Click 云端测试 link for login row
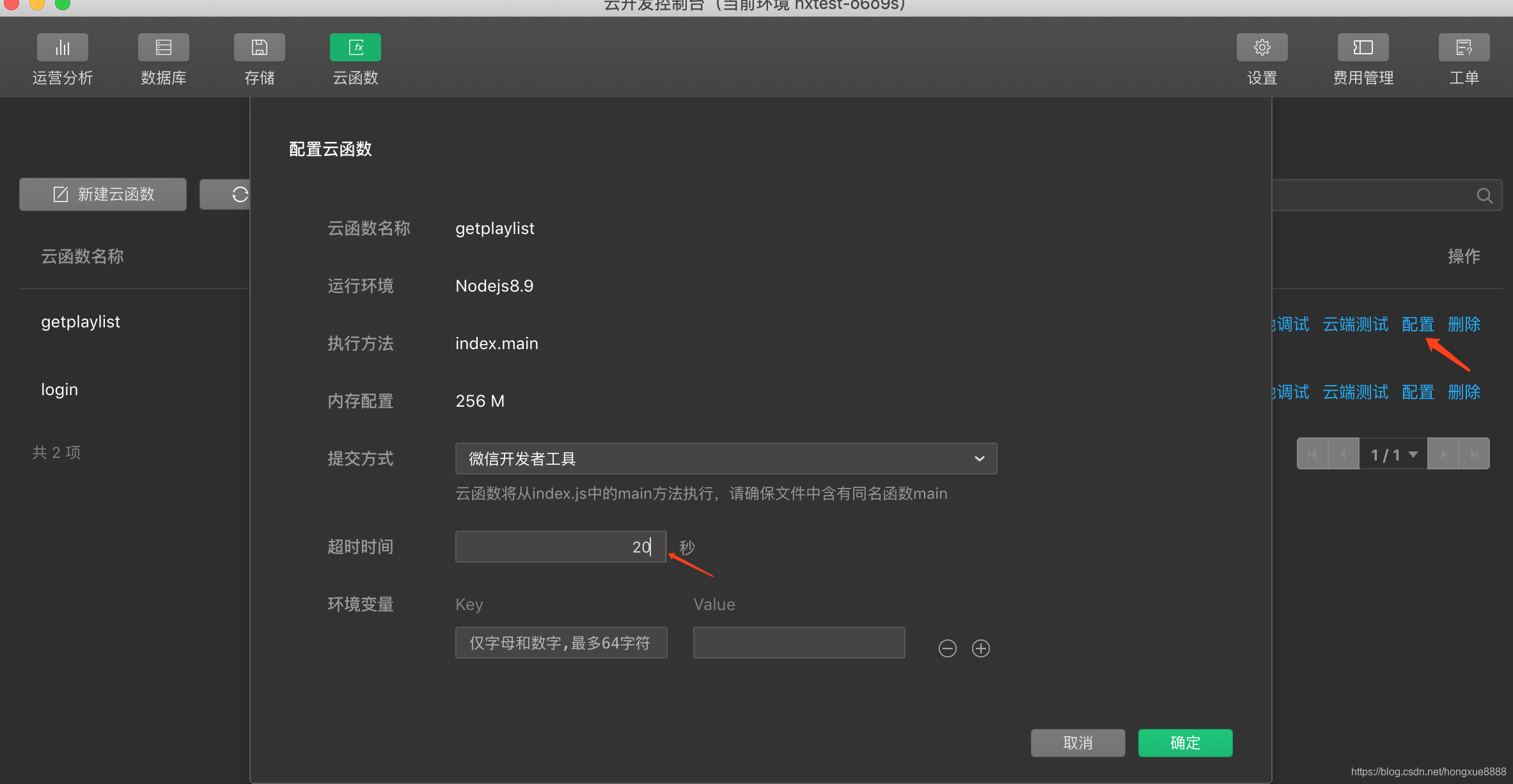Viewport: 1513px width, 784px height. [1355, 392]
